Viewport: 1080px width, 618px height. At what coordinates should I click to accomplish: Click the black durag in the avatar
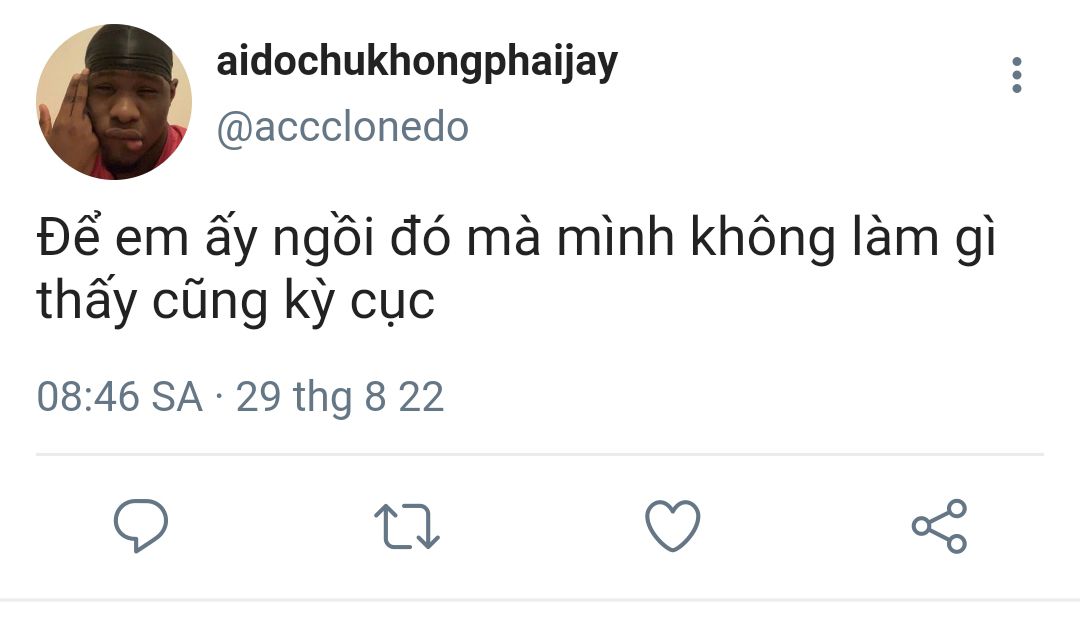[x=129, y=50]
